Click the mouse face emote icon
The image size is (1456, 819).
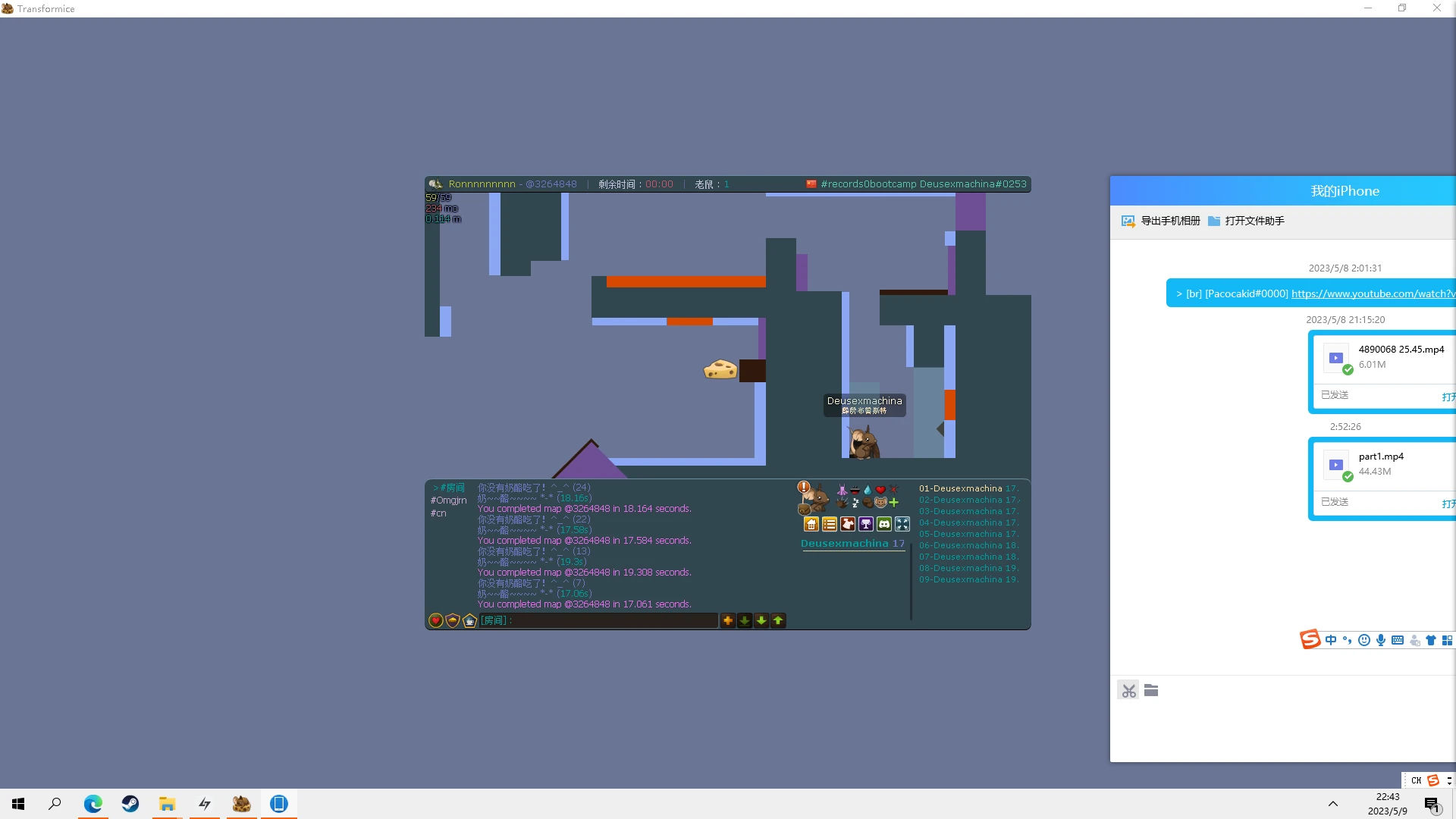pos(880,503)
